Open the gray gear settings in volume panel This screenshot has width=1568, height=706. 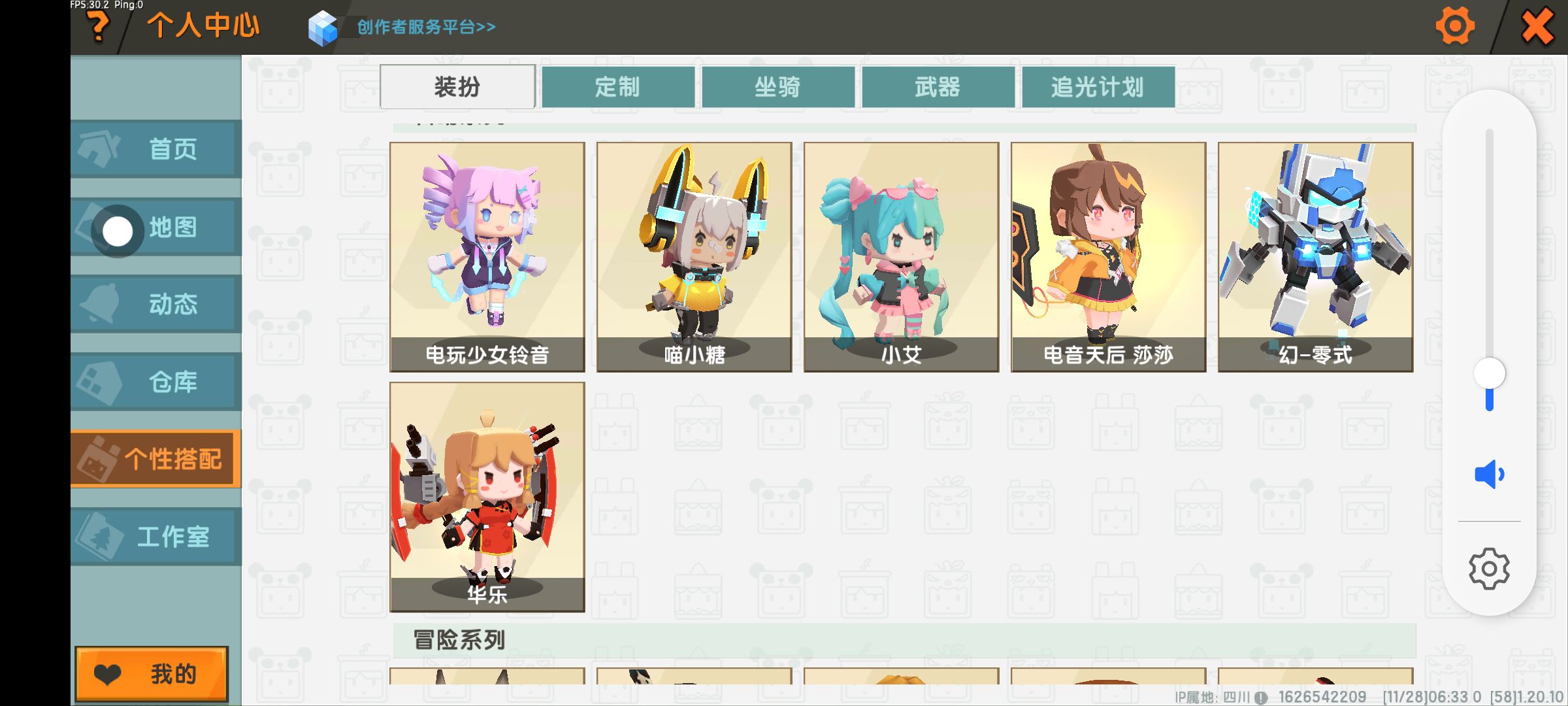1489,569
